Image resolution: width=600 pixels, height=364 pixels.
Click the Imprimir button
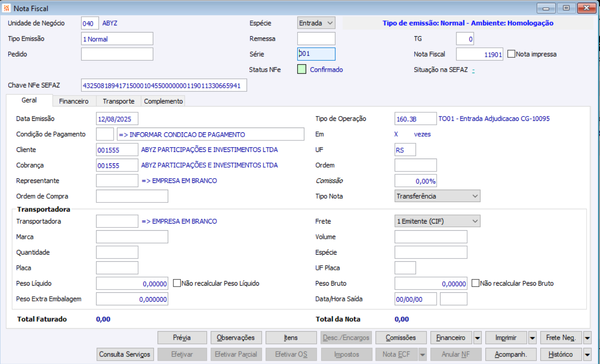tap(506, 338)
